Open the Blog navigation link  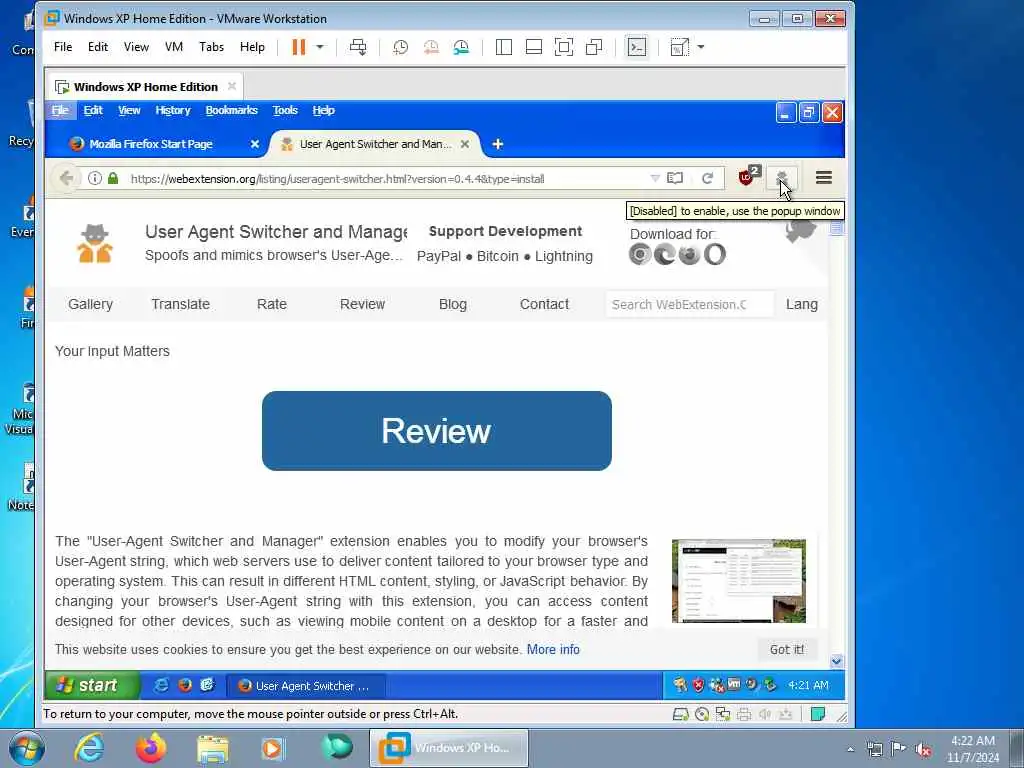[x=453, y=304]
